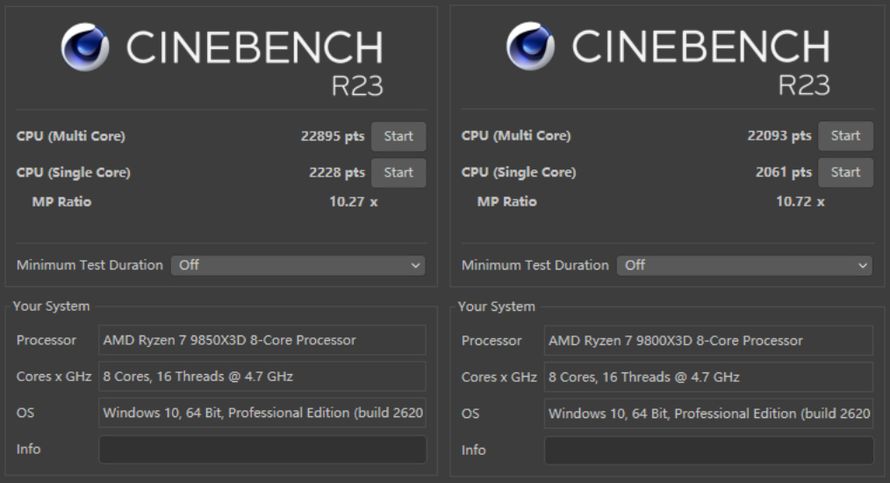Open right panel's Minimum Test Duration dropdown
The image size is (890, 483).
click(744, 265)
